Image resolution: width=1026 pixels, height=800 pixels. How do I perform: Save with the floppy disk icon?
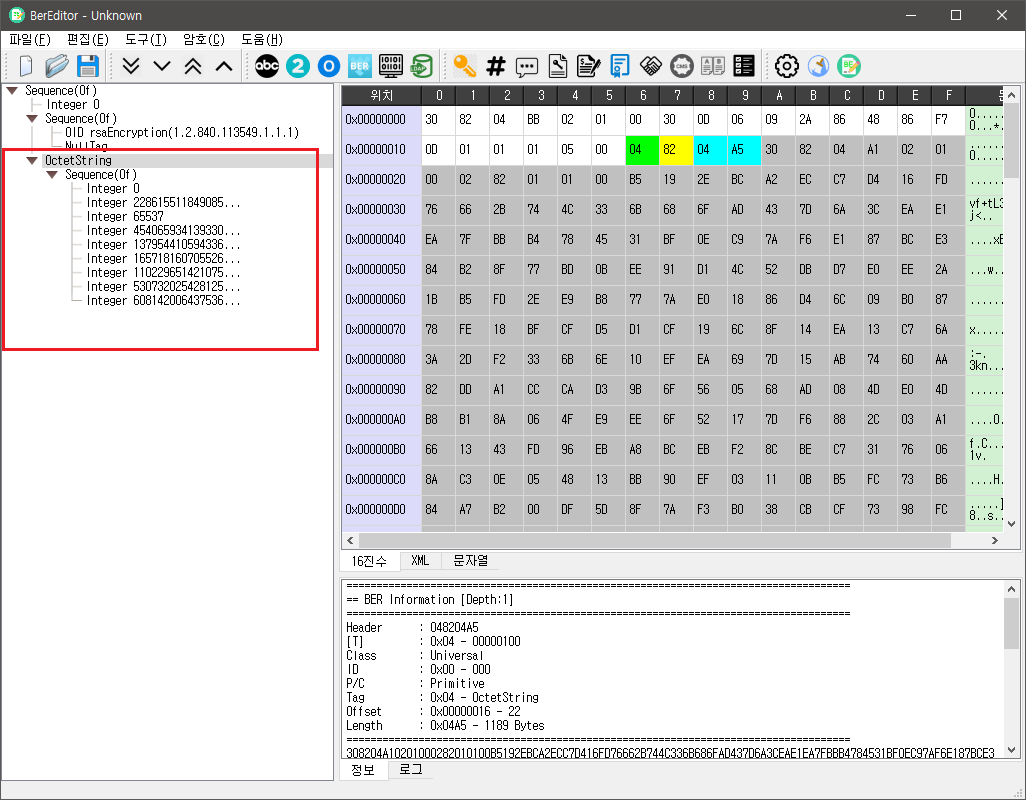pyautogui.click(x=88, y=66)
